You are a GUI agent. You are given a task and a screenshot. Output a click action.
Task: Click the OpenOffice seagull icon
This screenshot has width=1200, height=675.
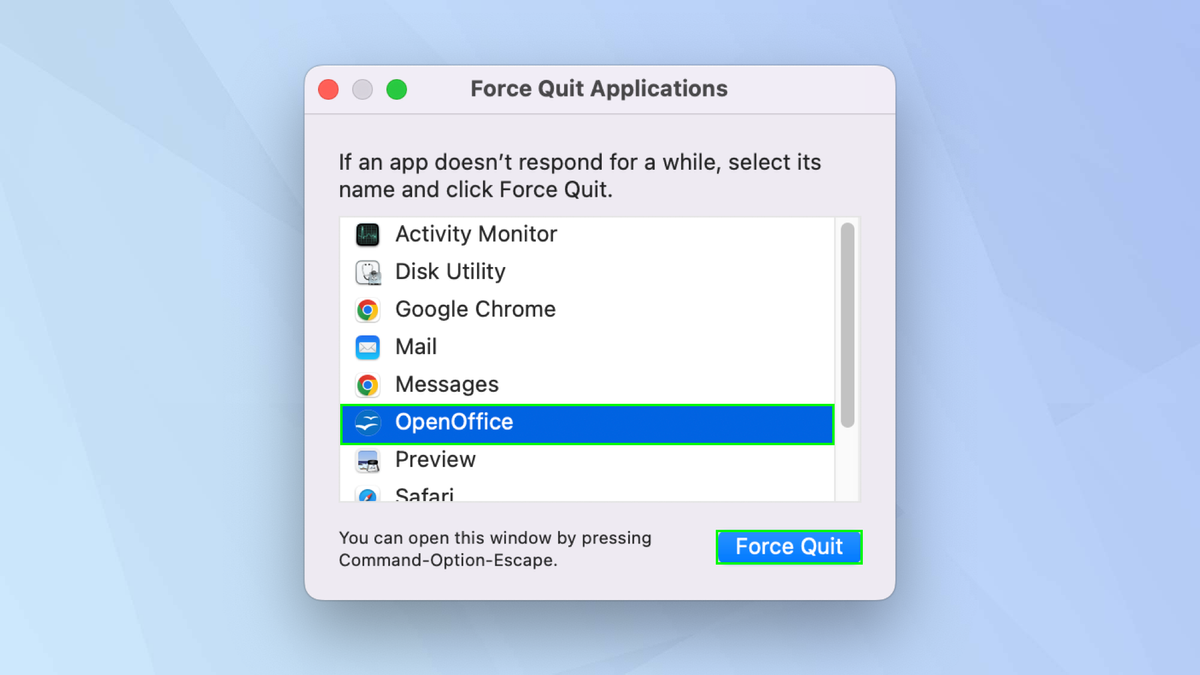[x=367, y=422]
